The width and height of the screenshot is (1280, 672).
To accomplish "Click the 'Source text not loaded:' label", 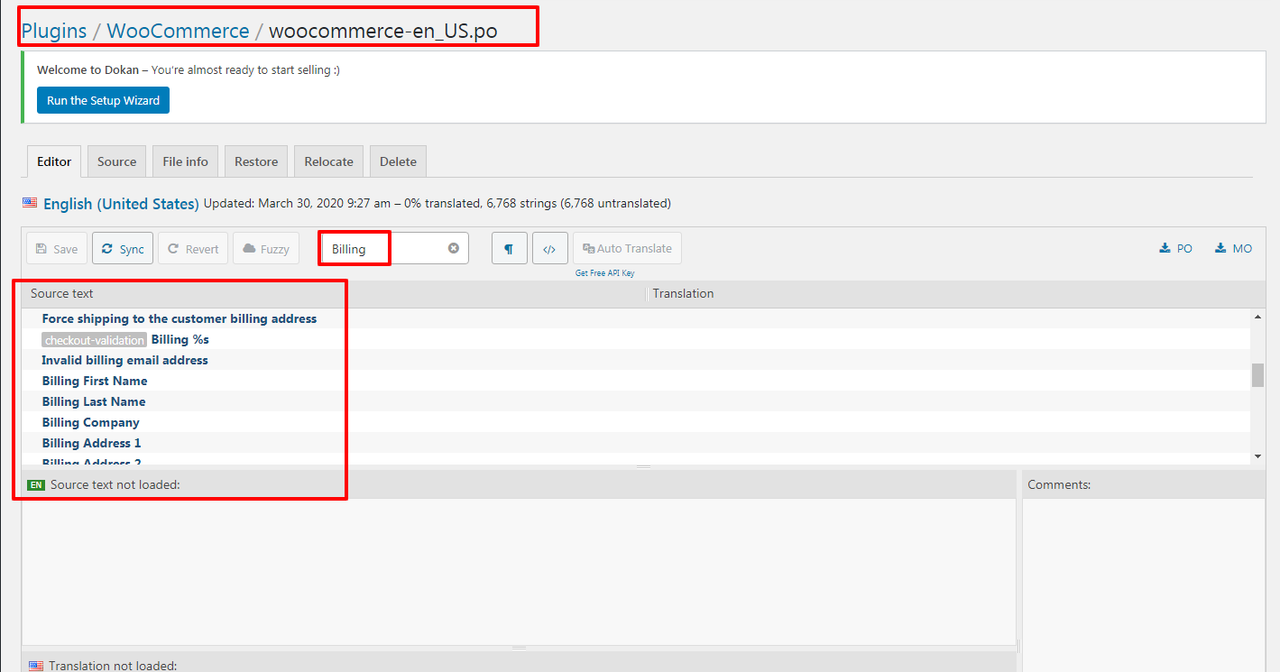I will (115, 485).
